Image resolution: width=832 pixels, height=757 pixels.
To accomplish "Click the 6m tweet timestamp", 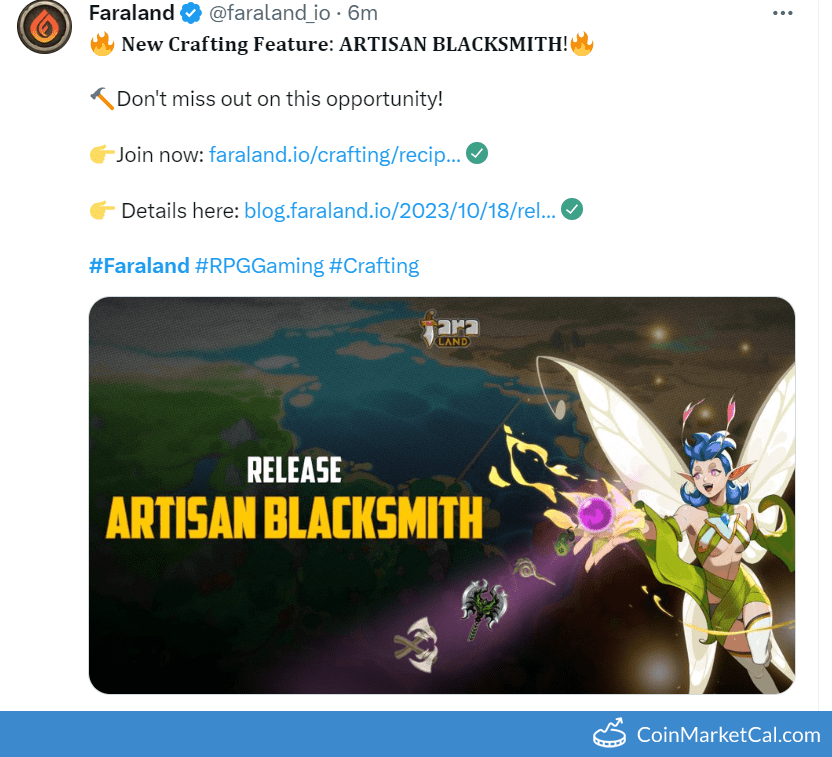I will 362,13.
